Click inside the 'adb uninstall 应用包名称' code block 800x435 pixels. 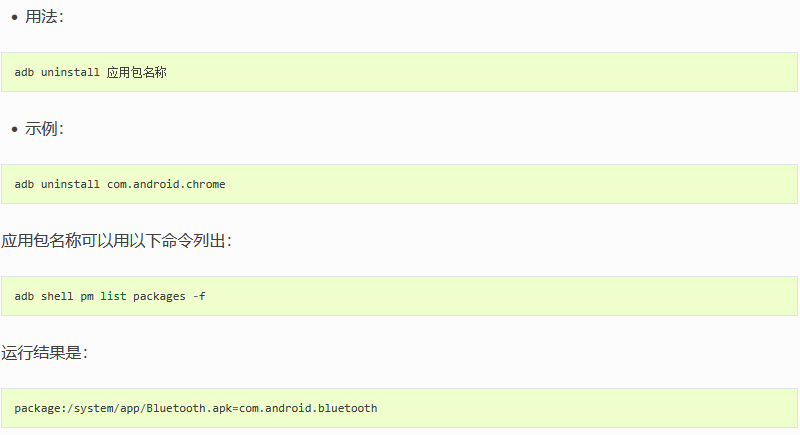click(x=399, y=72)
